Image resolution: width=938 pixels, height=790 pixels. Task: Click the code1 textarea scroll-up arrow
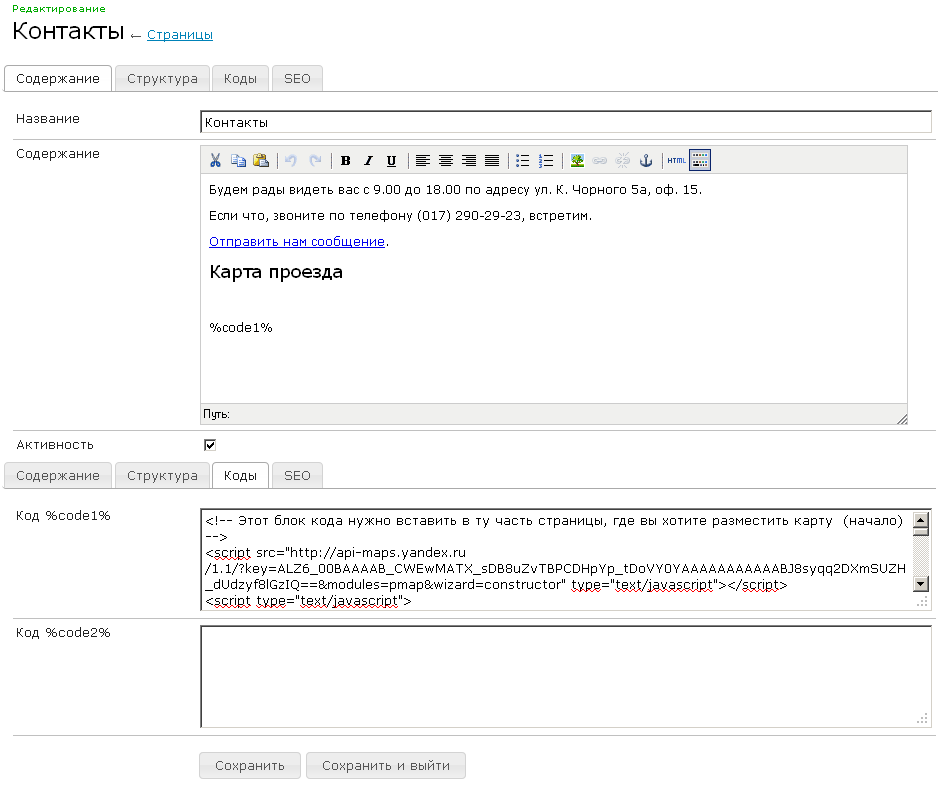coord(921,518)
